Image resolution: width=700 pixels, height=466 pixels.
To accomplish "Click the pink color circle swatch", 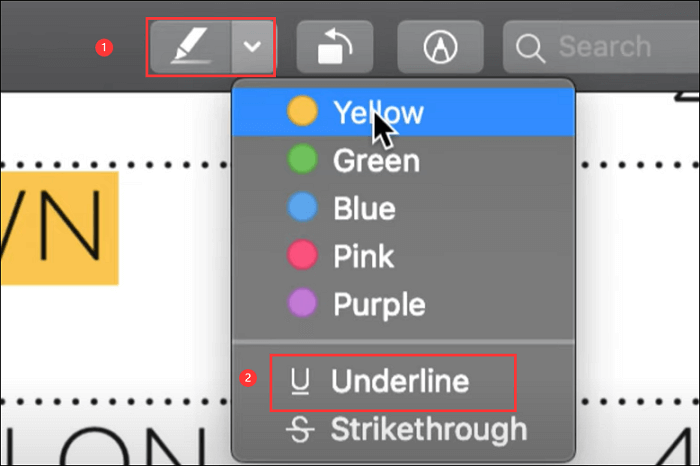I will (x=301, y=255).
